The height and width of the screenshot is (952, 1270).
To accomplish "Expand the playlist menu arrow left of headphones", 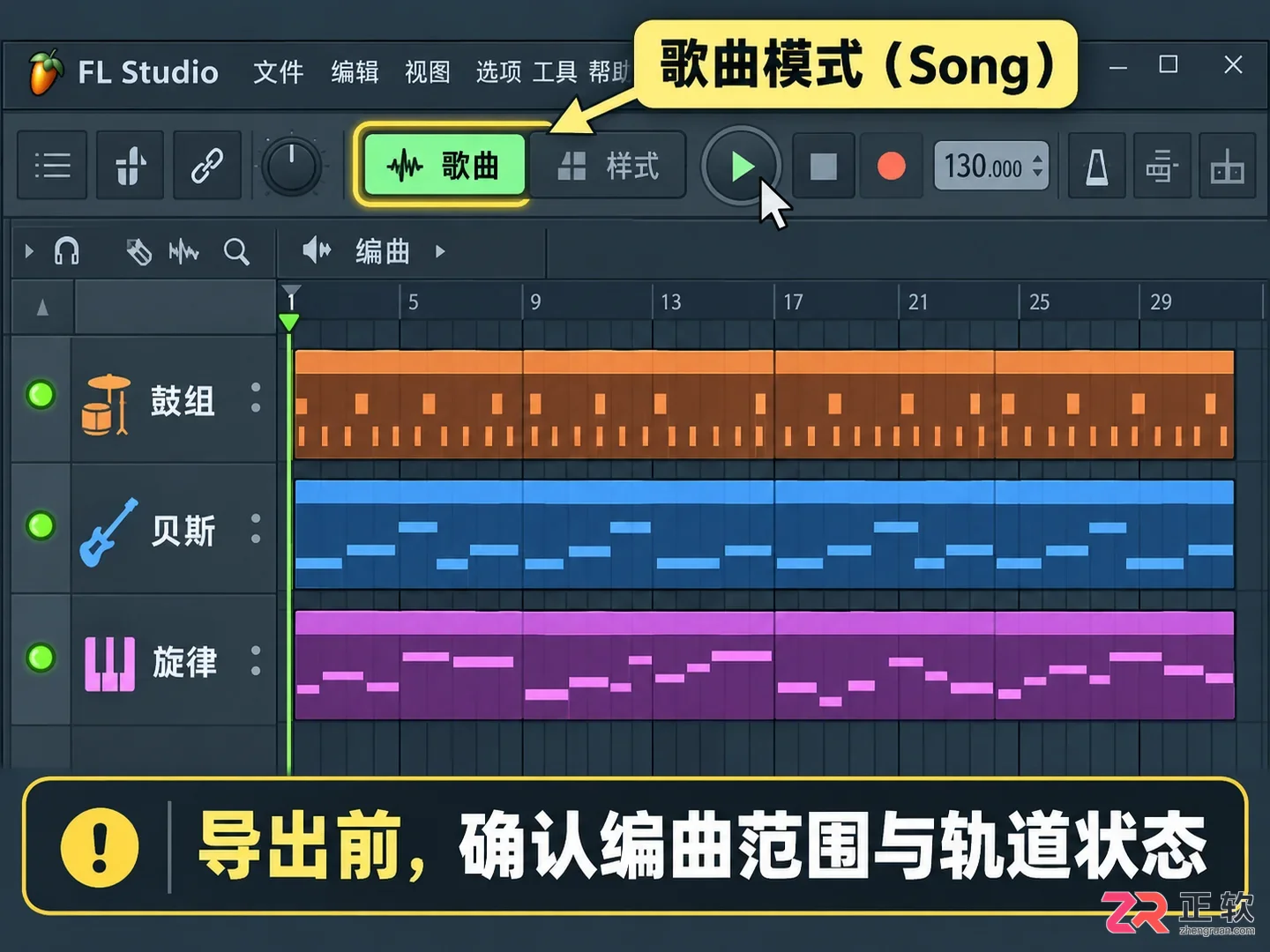I will [29, 251].
